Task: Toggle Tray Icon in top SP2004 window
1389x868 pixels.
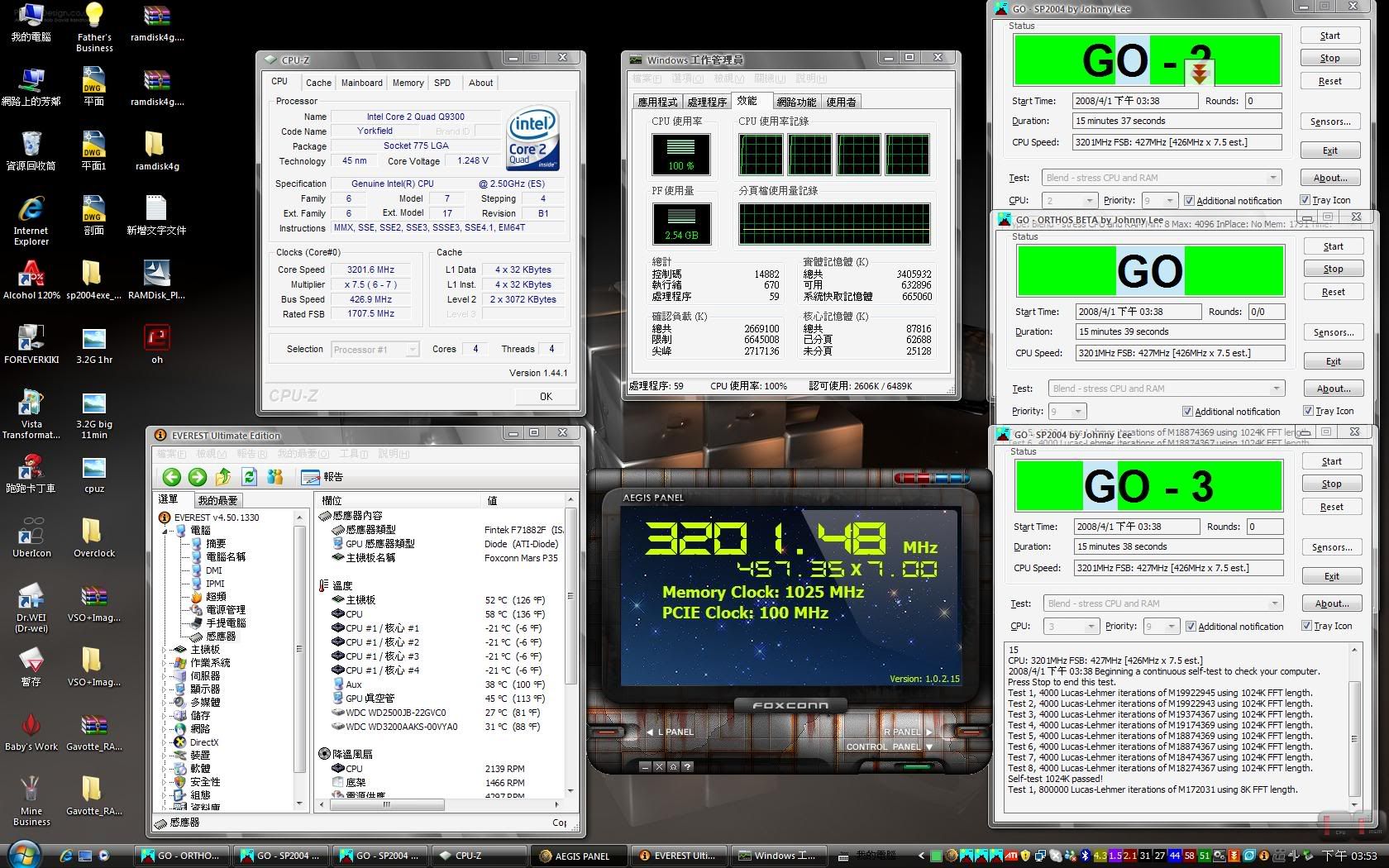Action: coord(1305,200)
